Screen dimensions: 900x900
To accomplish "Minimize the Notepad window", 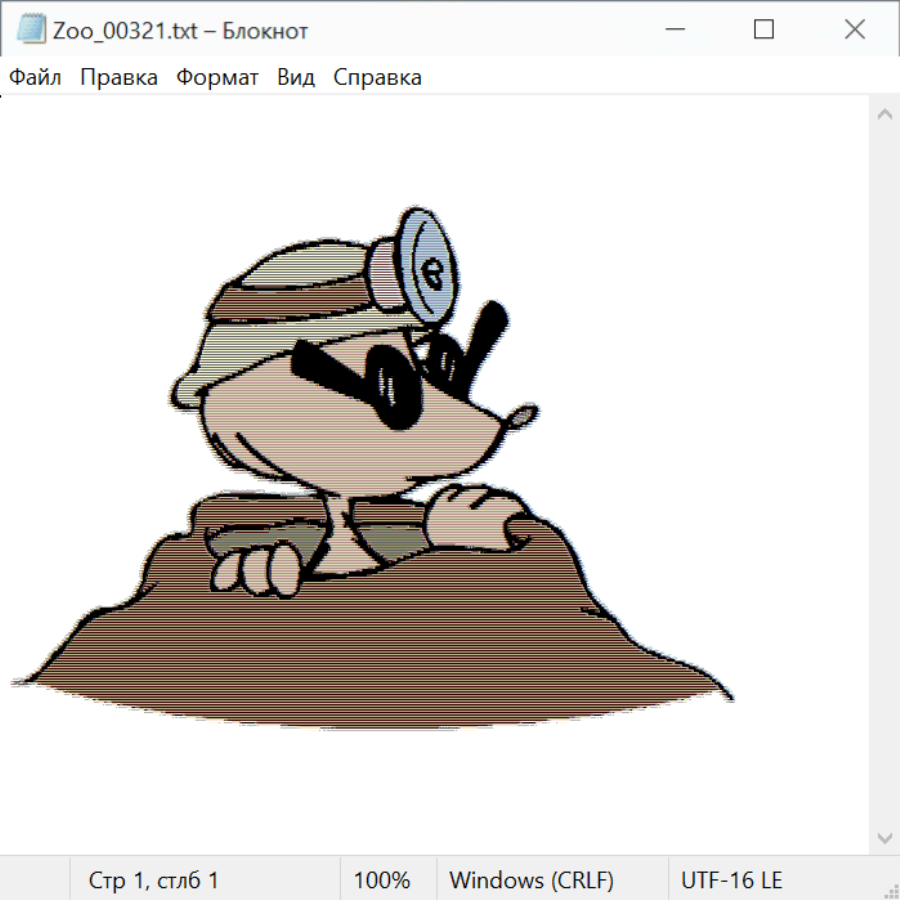I will click(673, 30).
